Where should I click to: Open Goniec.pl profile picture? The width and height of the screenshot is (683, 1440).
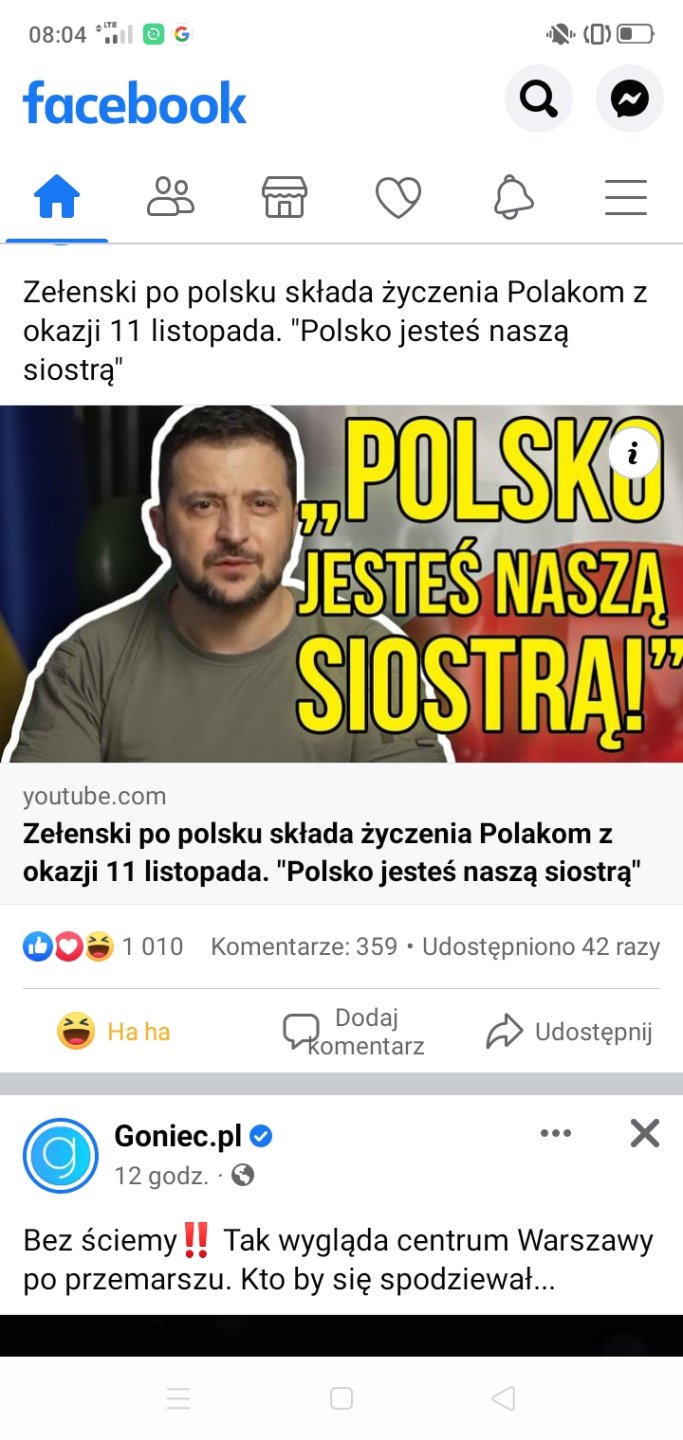[61, 1155]
